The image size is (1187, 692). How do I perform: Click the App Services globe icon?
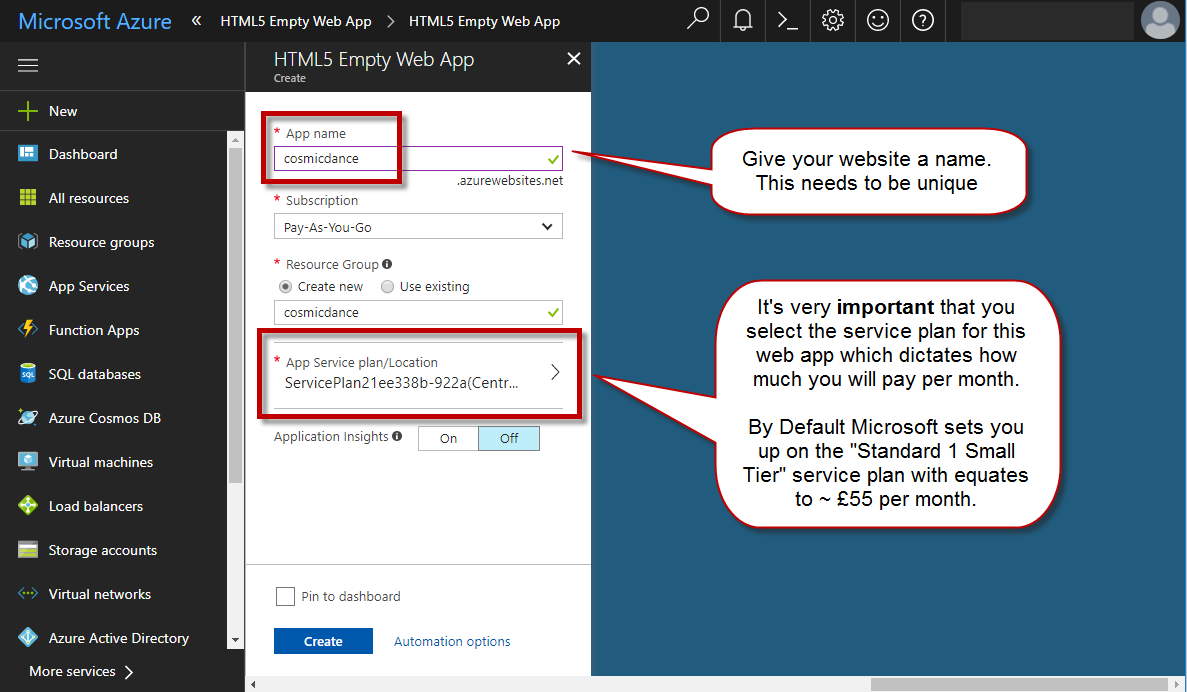pos(28,285)
